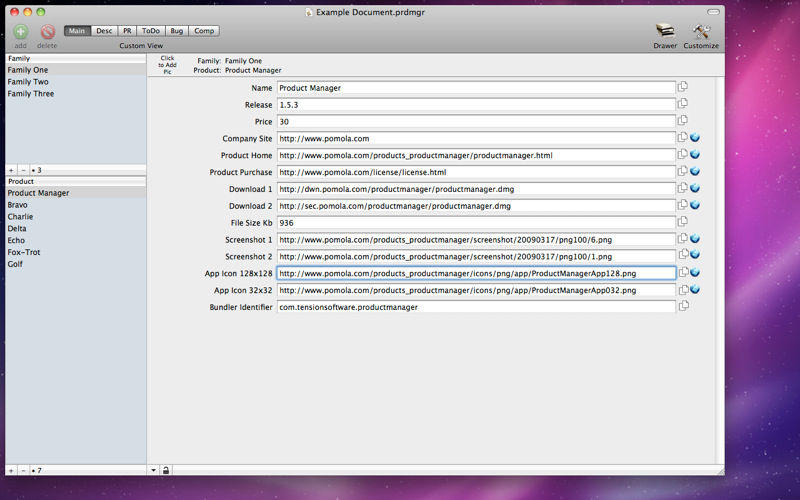Viewport: 800px width, 500px height.
Task: Open App Icon 32x32 link globe icon
Action: [695, 289]
